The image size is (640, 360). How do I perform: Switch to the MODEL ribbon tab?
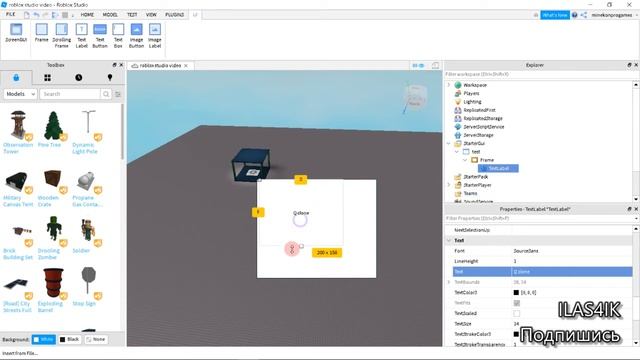[x=110, y=15]
